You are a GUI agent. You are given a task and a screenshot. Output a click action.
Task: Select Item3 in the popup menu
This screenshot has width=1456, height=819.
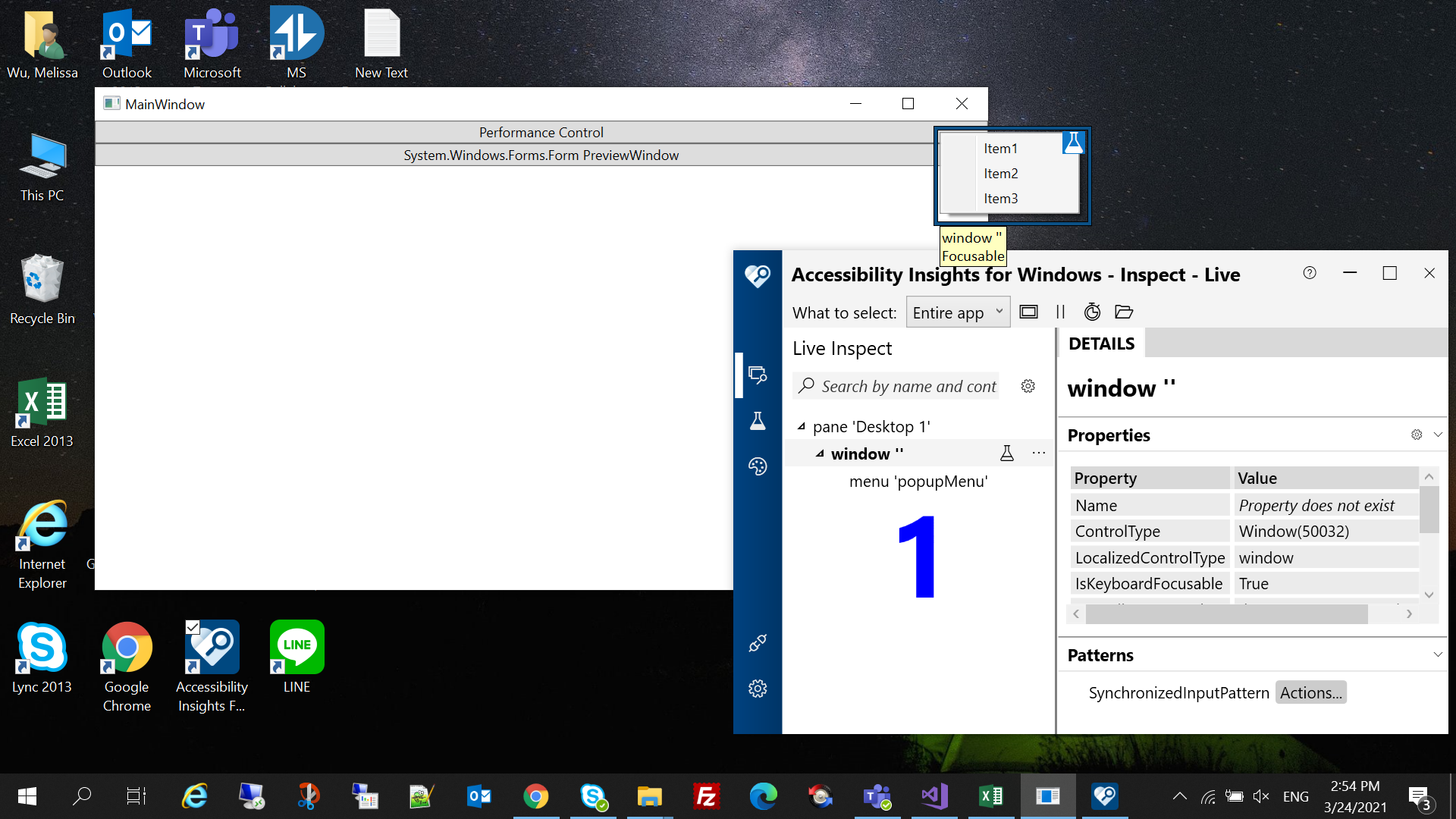coord(1001,199)
